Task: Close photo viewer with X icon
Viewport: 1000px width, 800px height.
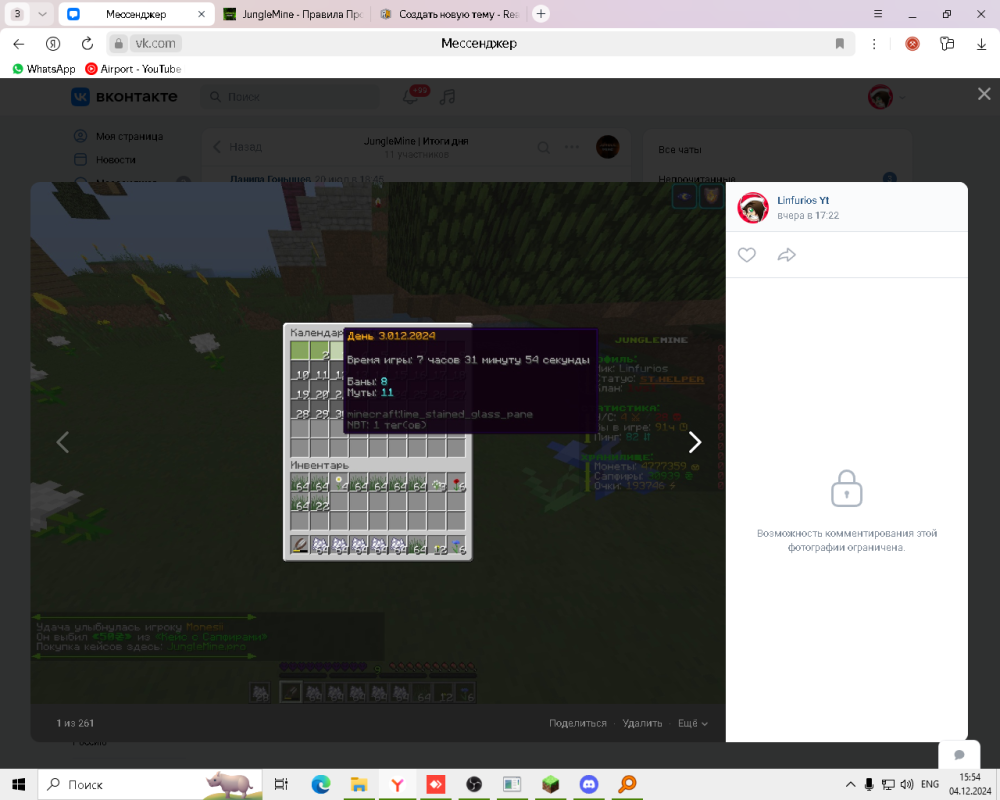Action: click(x=984, y=94)
